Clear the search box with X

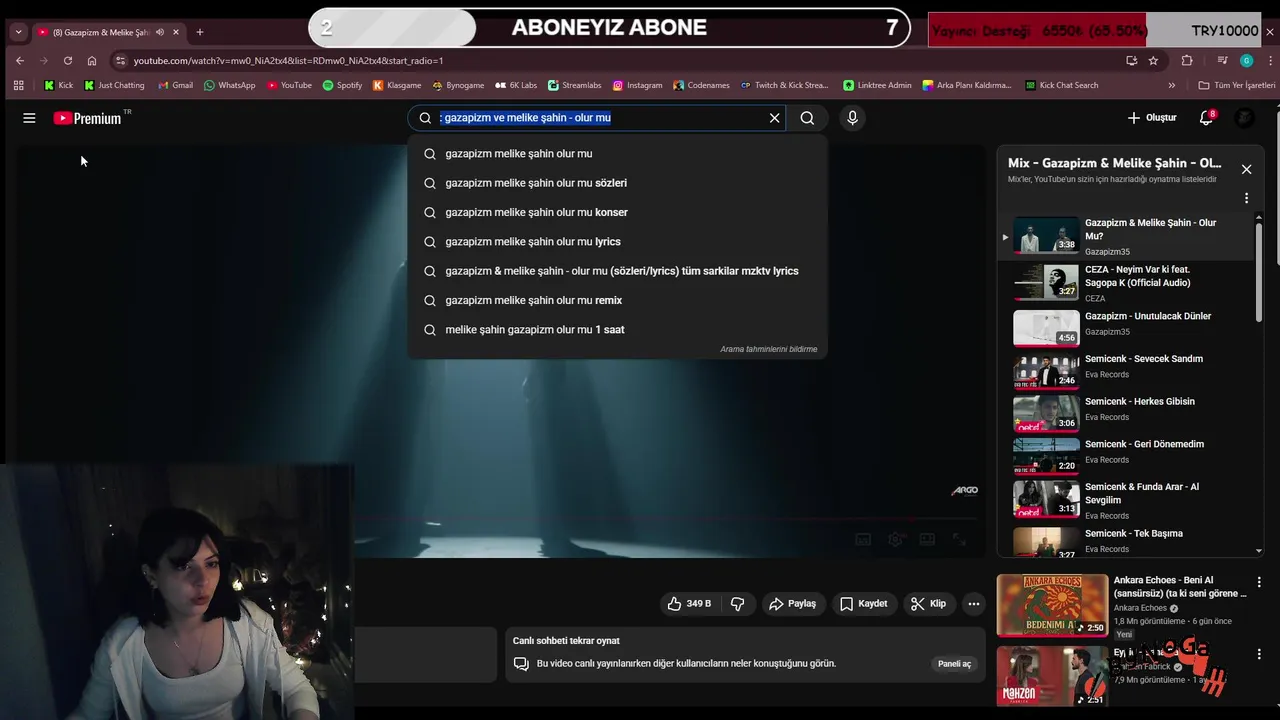[774, 118]
